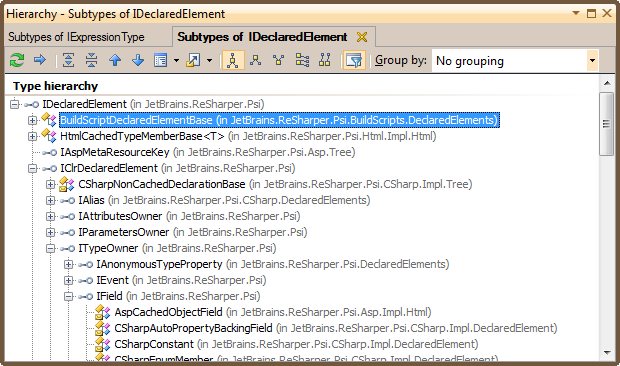This screenshot has height=366, width=620.
Task: Expand the IAnonymousTypeProperty node
Action: pyautogui.click(x=68, y=264)
